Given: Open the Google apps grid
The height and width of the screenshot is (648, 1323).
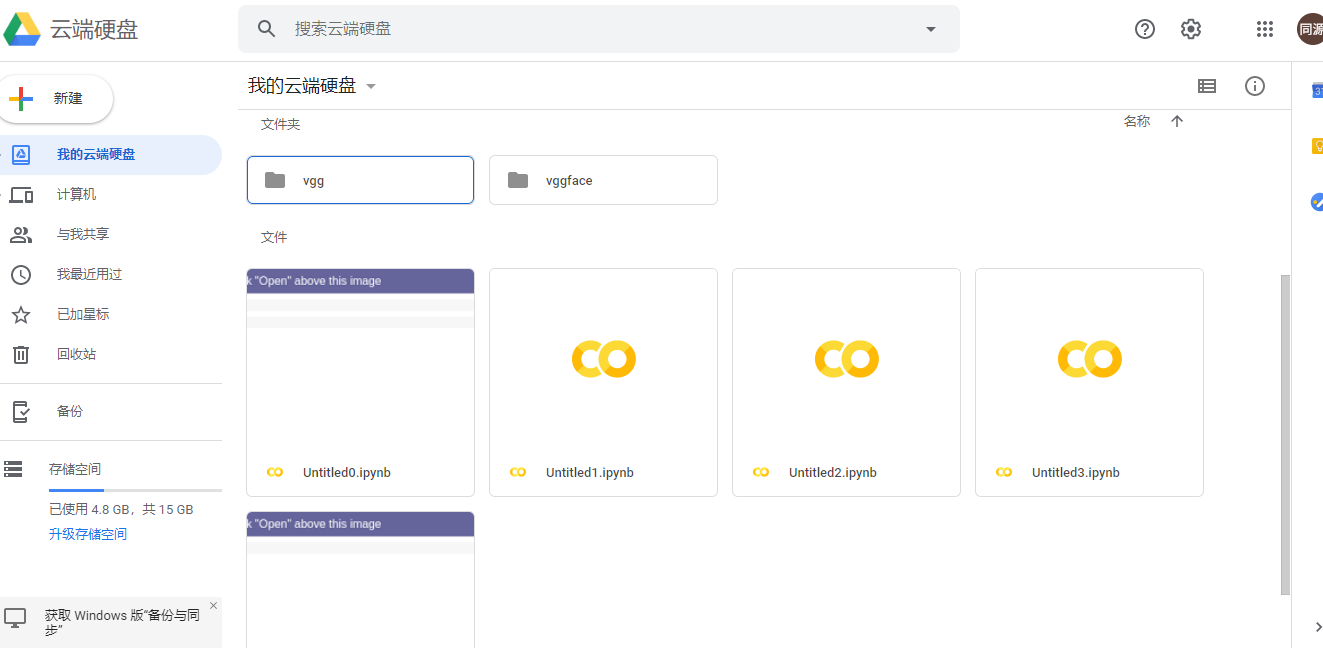Looking at the screenshot, I should (x=1265, y=29).
